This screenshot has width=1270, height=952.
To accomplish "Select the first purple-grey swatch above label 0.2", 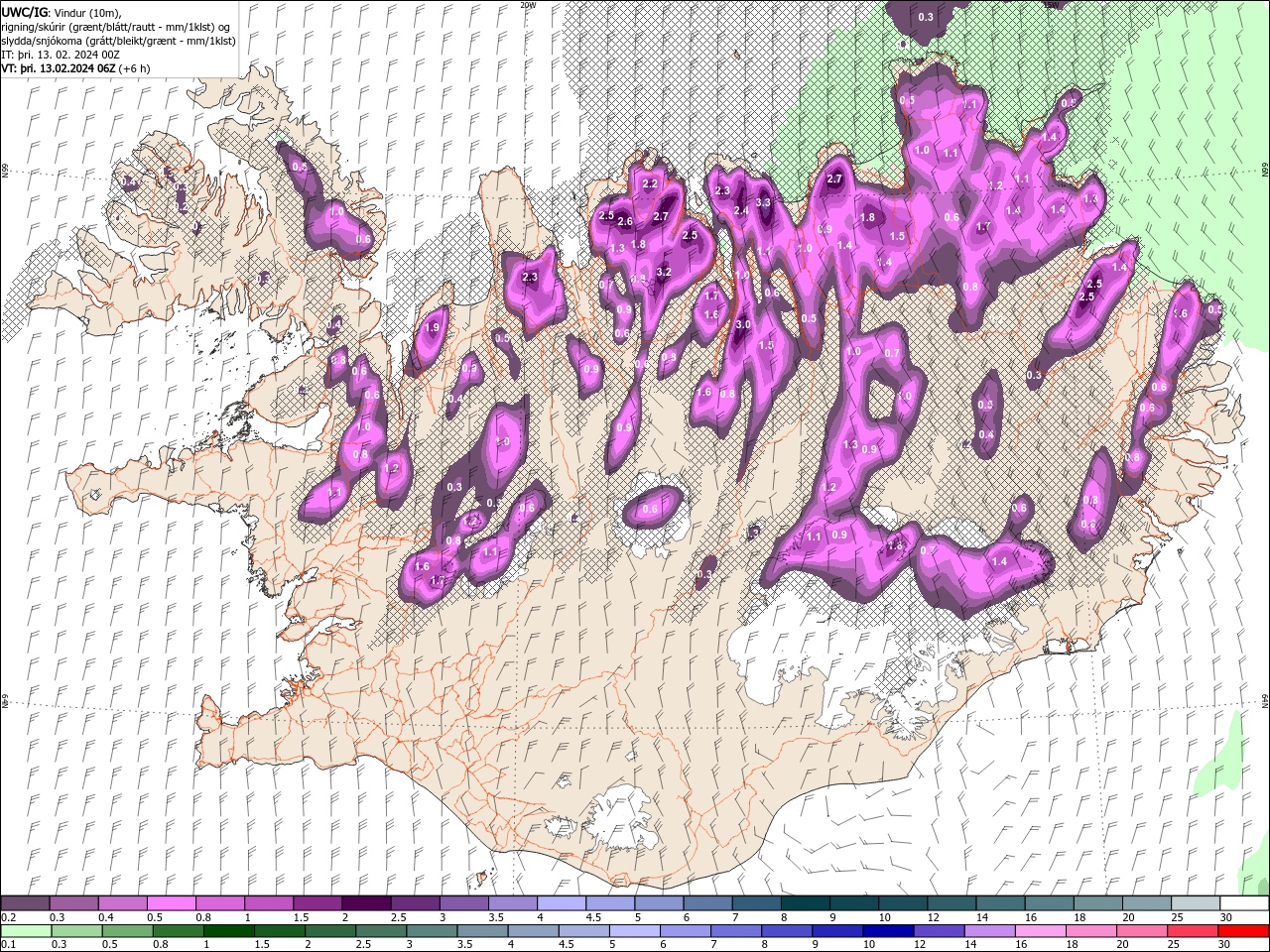I will pos(25,903).
